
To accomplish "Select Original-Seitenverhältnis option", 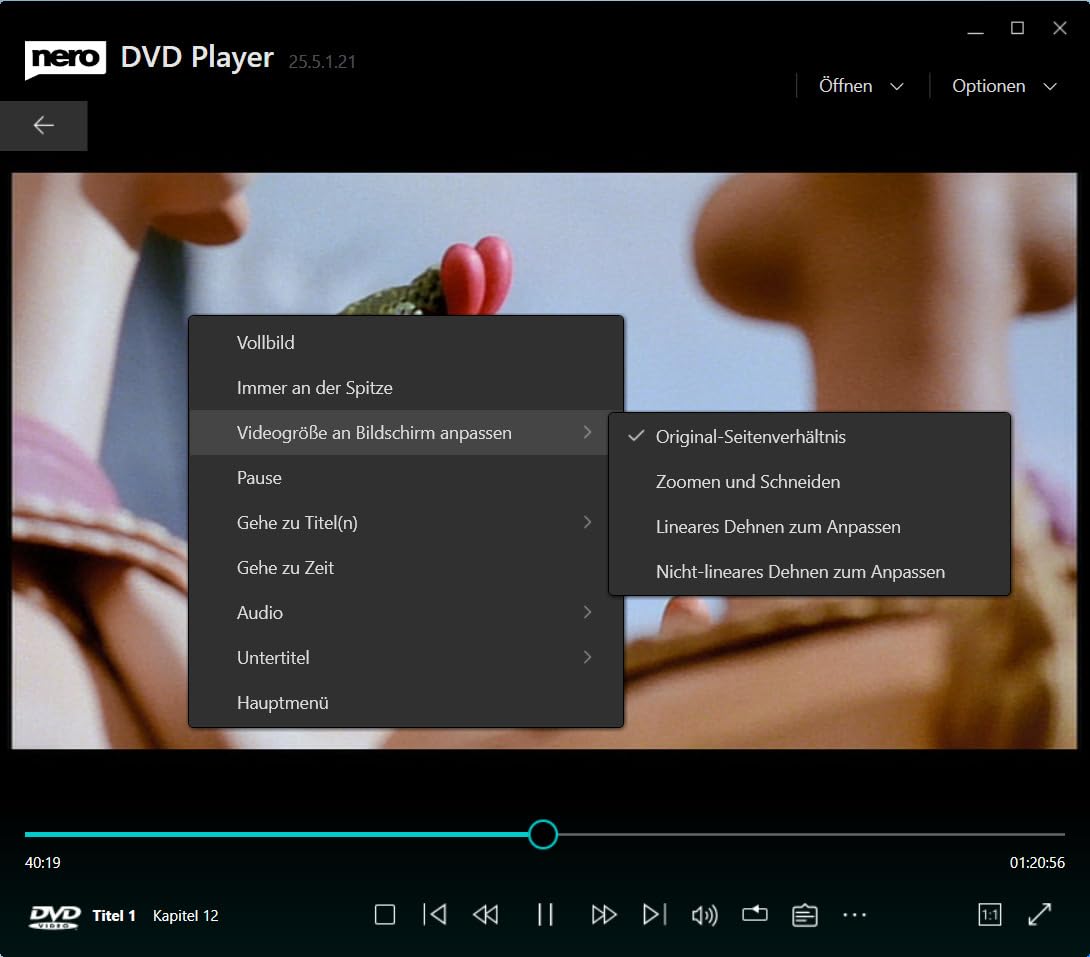I will coord(809,437).
